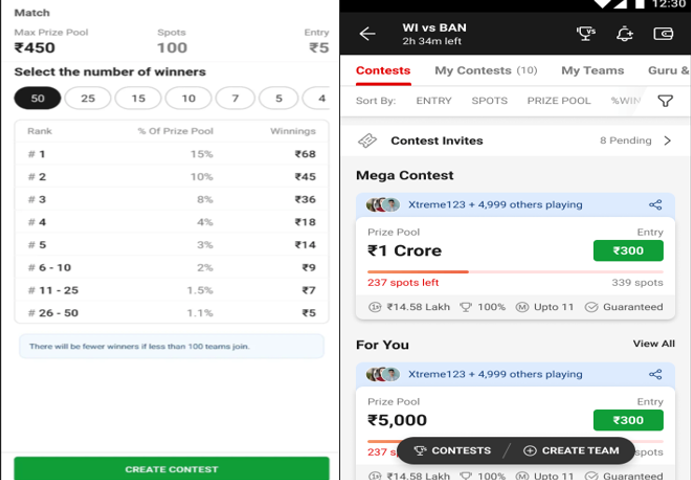The width and height of the screenshot is (691, 480).
Task: Select 50 winners option
Action: click(38, 98)
